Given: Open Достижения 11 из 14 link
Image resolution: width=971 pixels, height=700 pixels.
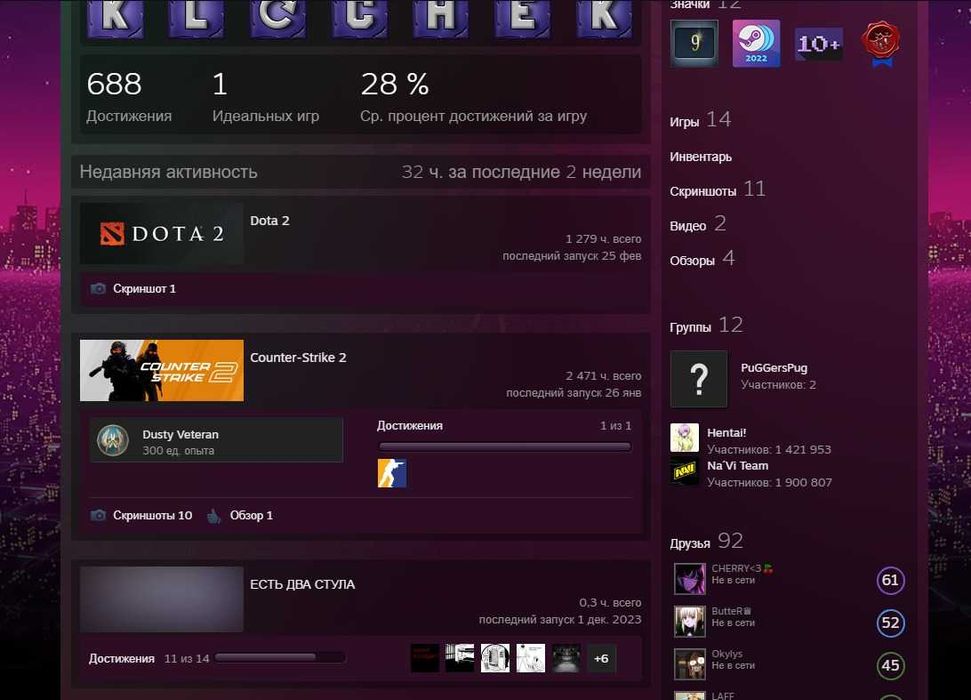Looking at the screenshot, I should click(x=149, y=658).
